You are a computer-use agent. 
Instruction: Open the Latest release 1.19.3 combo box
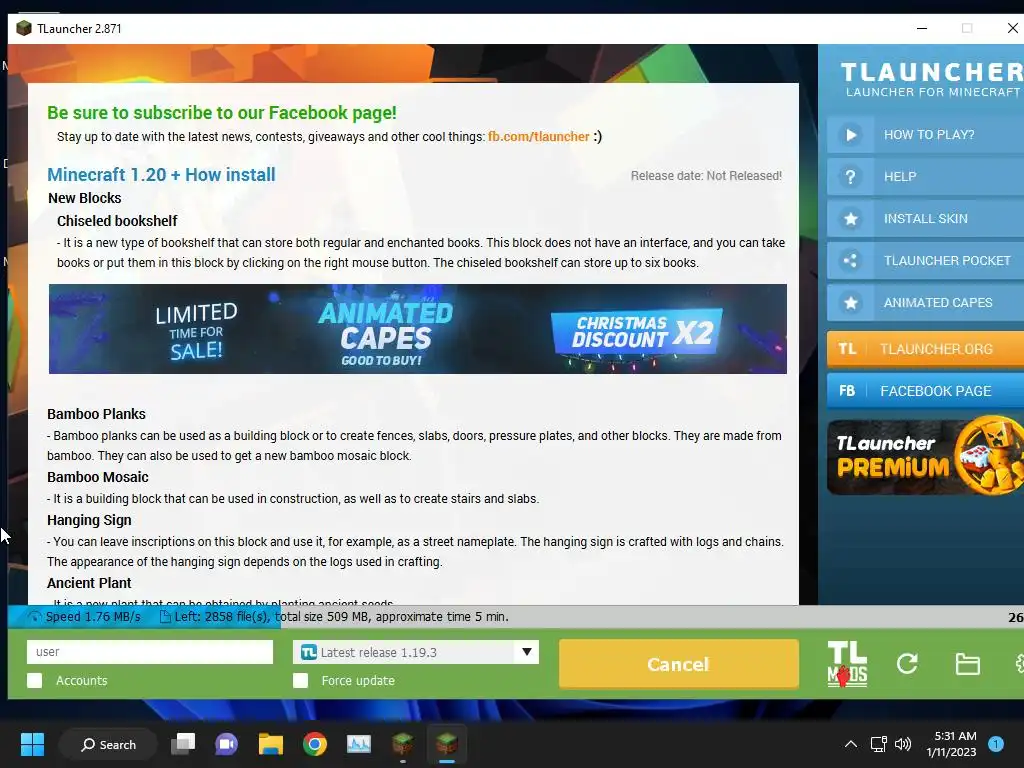point(416,652)
